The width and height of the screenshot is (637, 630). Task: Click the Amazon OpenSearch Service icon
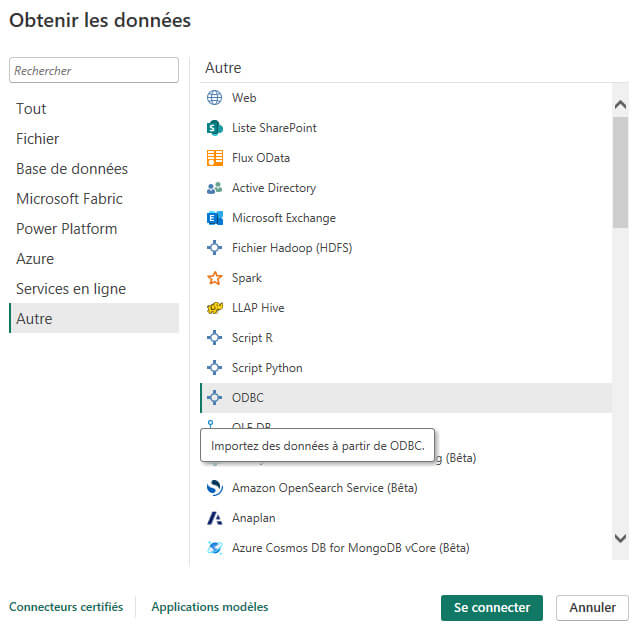click(214, 488)
